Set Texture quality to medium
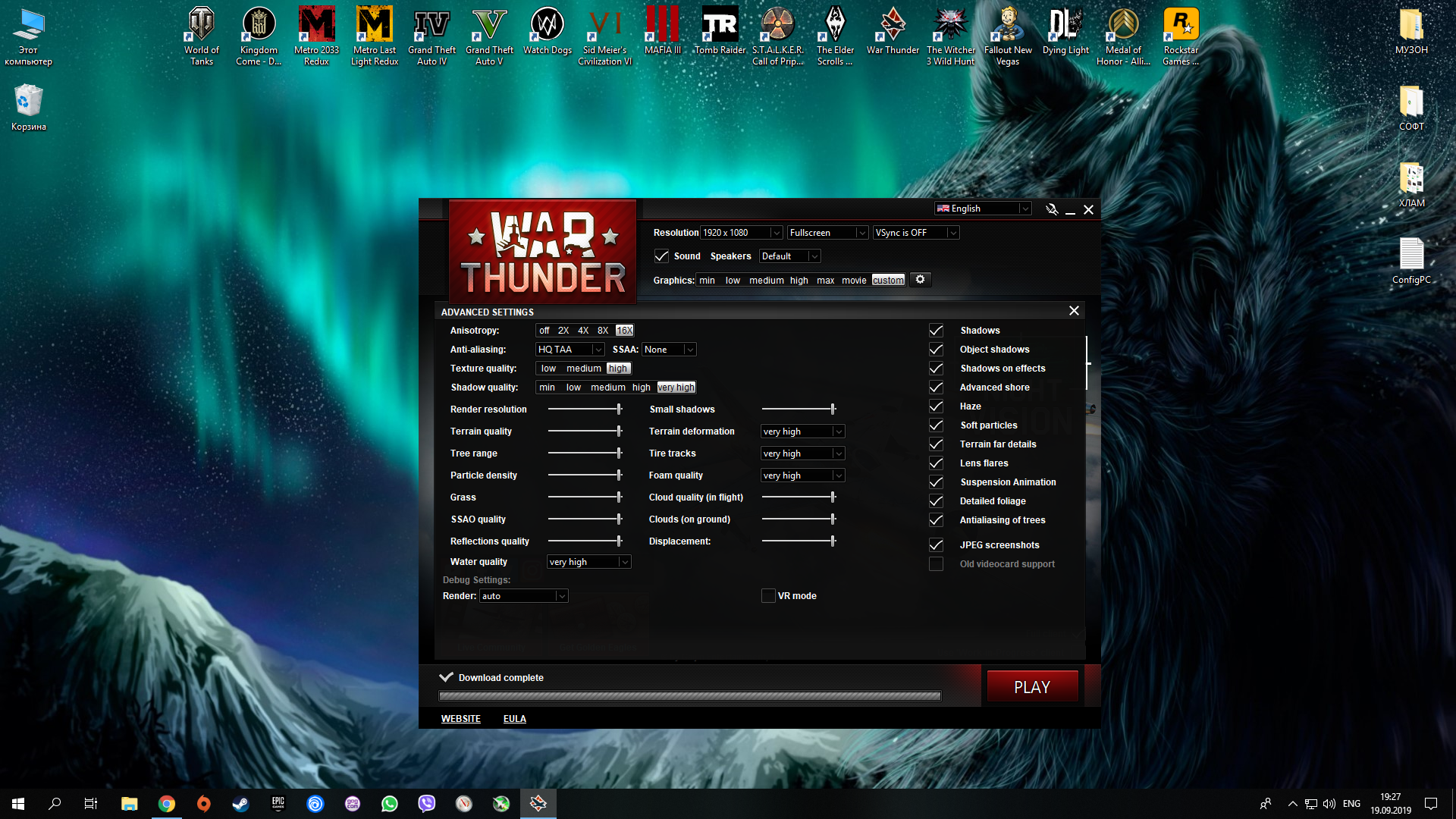The height and width of the screenshot is (819, 1456). tap(584, 369)
